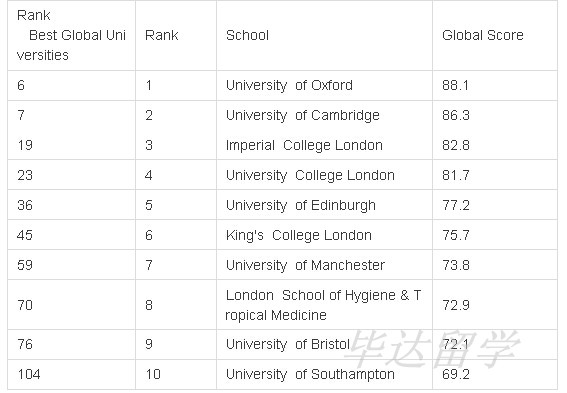
Task: Click the 'School' column header
Action: pos(247,35)
